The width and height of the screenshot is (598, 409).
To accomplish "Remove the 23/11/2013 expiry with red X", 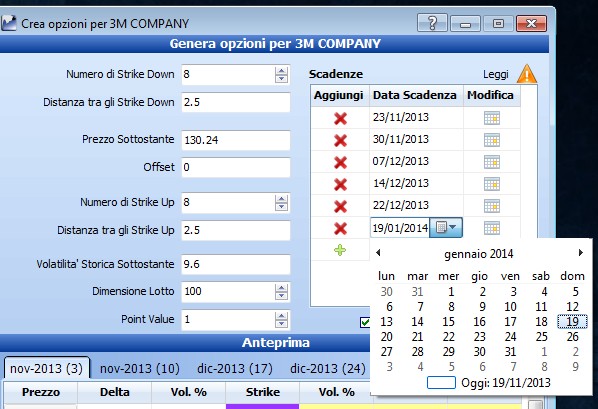I will click(x=340, y=118).
